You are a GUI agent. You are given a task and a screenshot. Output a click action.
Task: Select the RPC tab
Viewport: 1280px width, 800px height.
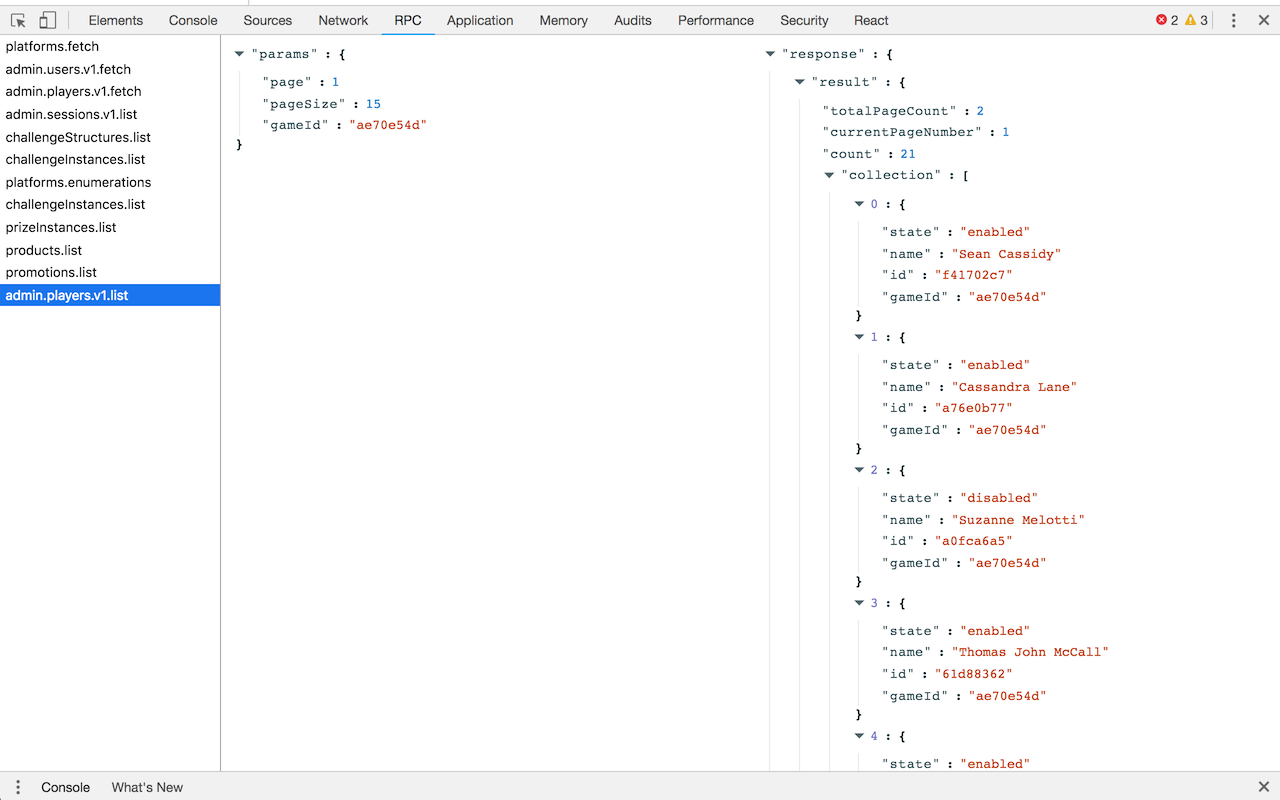(408, 20)
